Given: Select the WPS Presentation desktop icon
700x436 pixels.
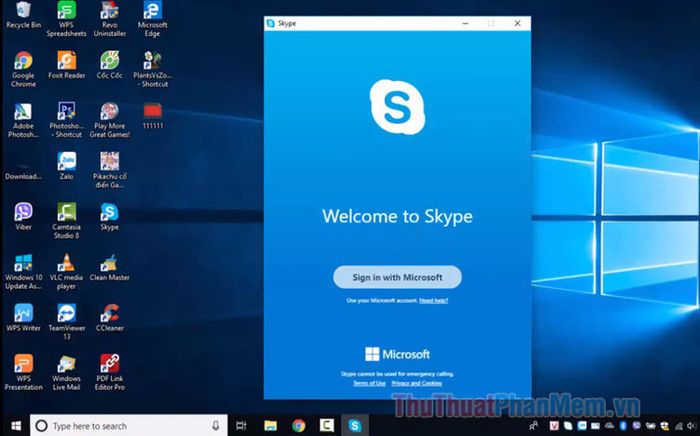Looking at the screenshot, I should click(23, 372).
